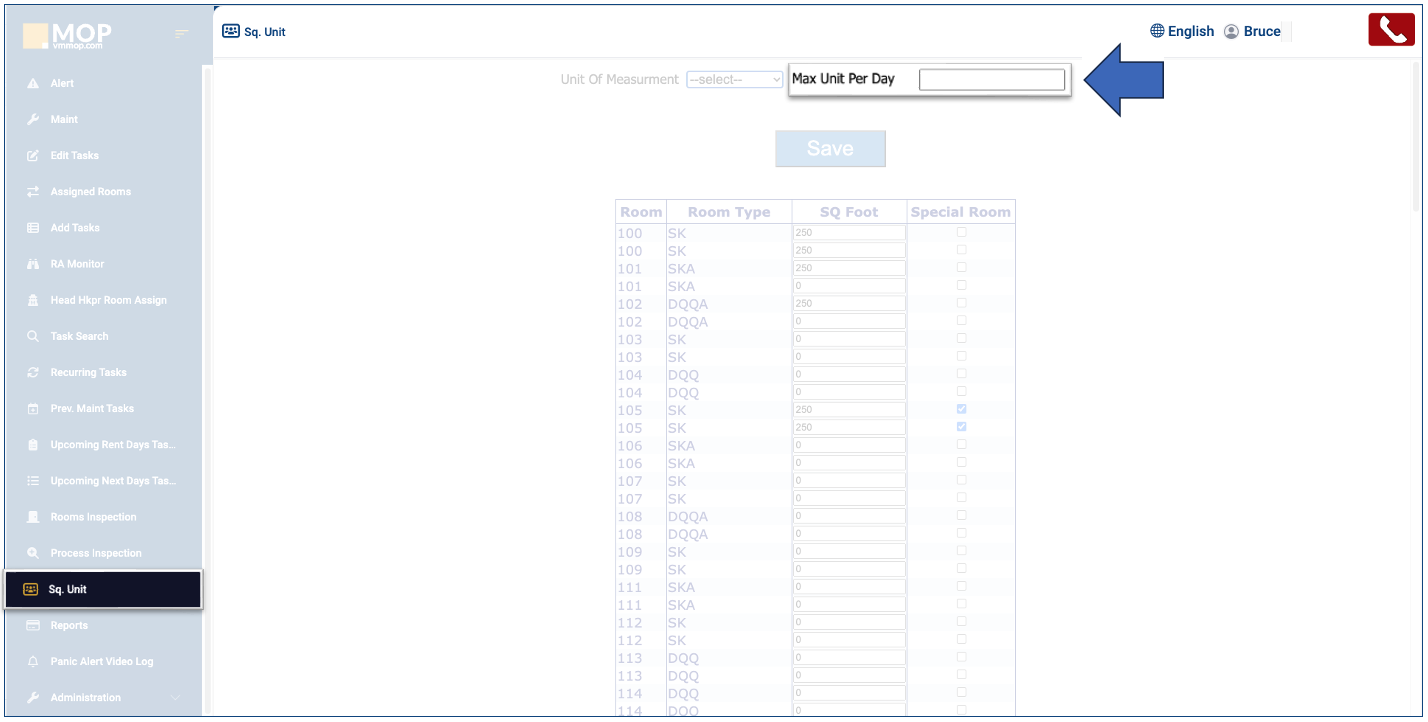
Task: Click the globe icon beside English
Action: click(x=1157, y=31)
